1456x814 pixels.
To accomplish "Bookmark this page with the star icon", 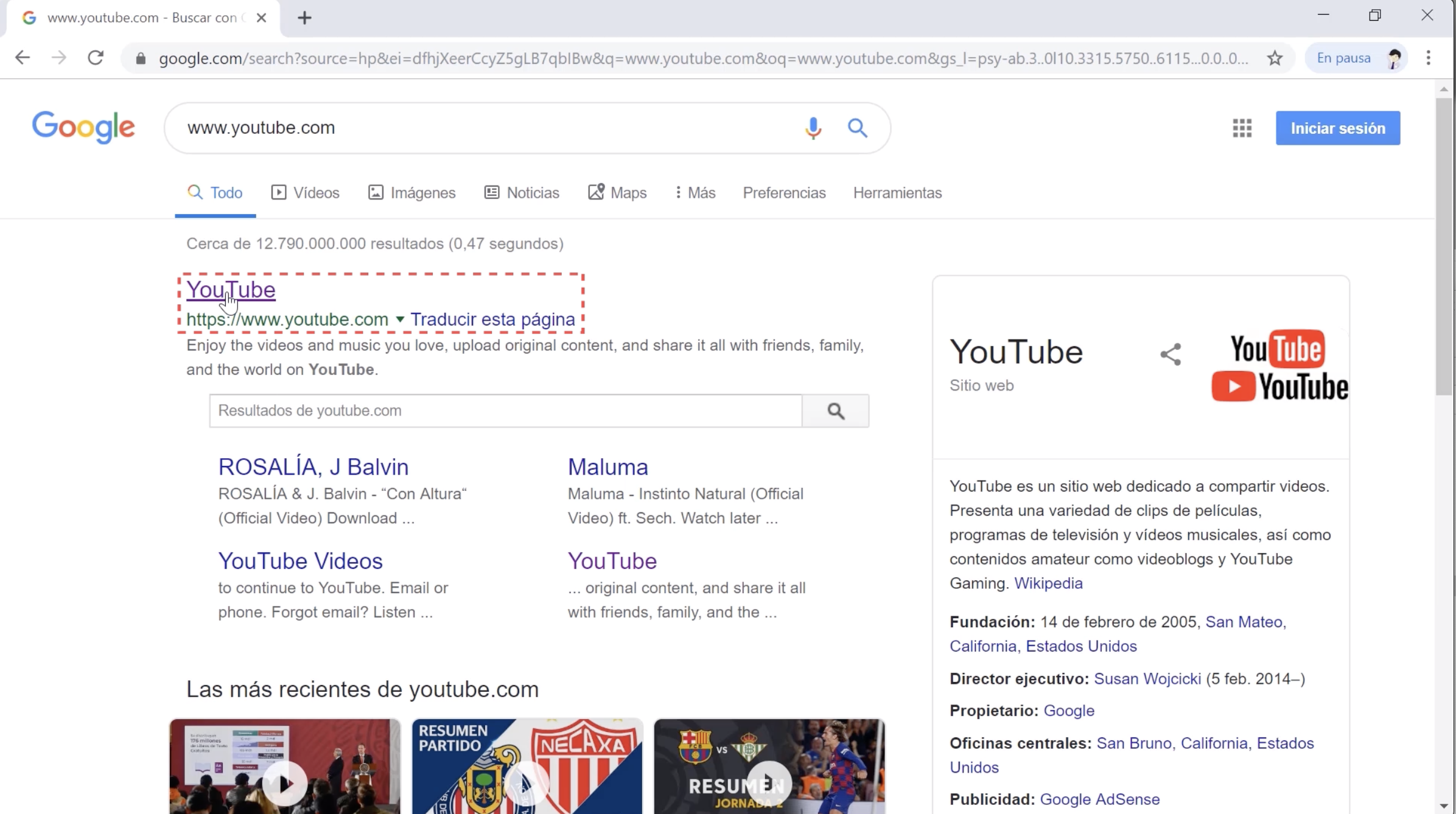I will (1274, 58).
